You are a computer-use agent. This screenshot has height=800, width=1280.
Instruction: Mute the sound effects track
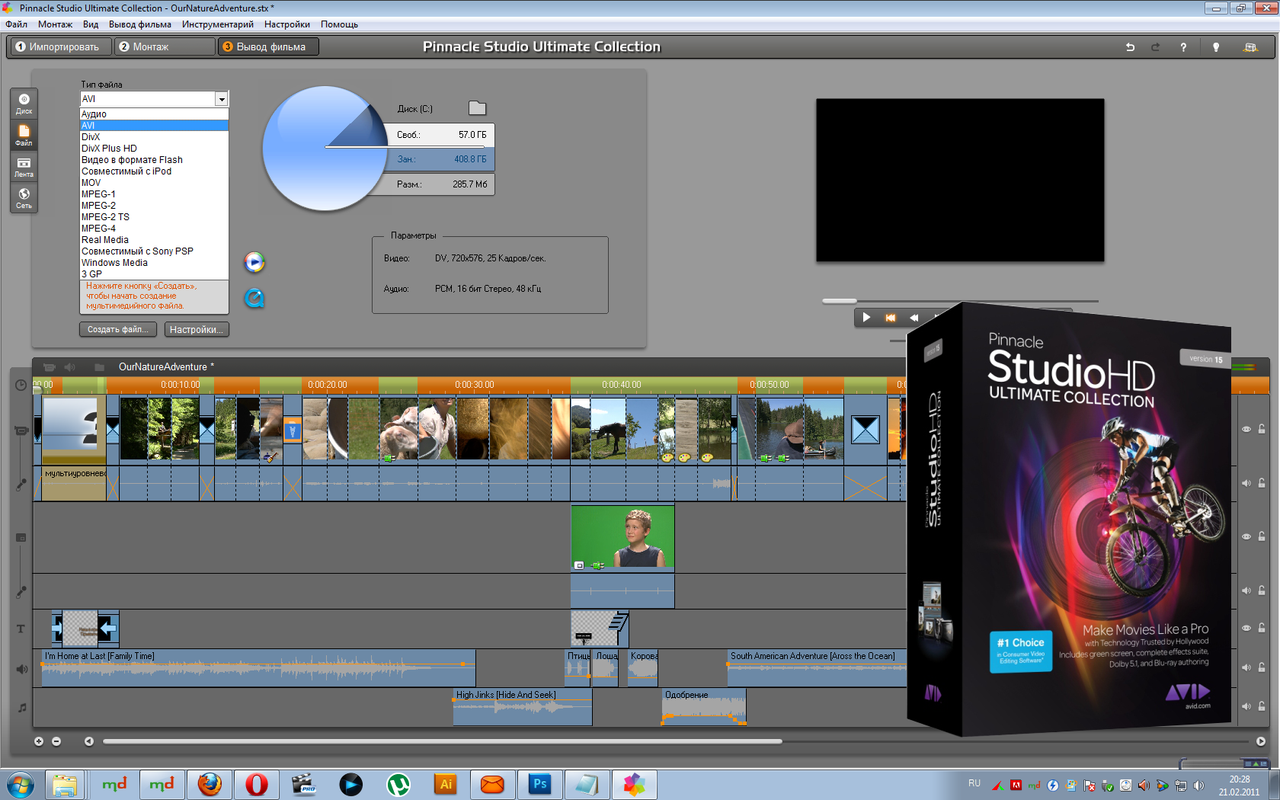click(x=1246, y=665)
